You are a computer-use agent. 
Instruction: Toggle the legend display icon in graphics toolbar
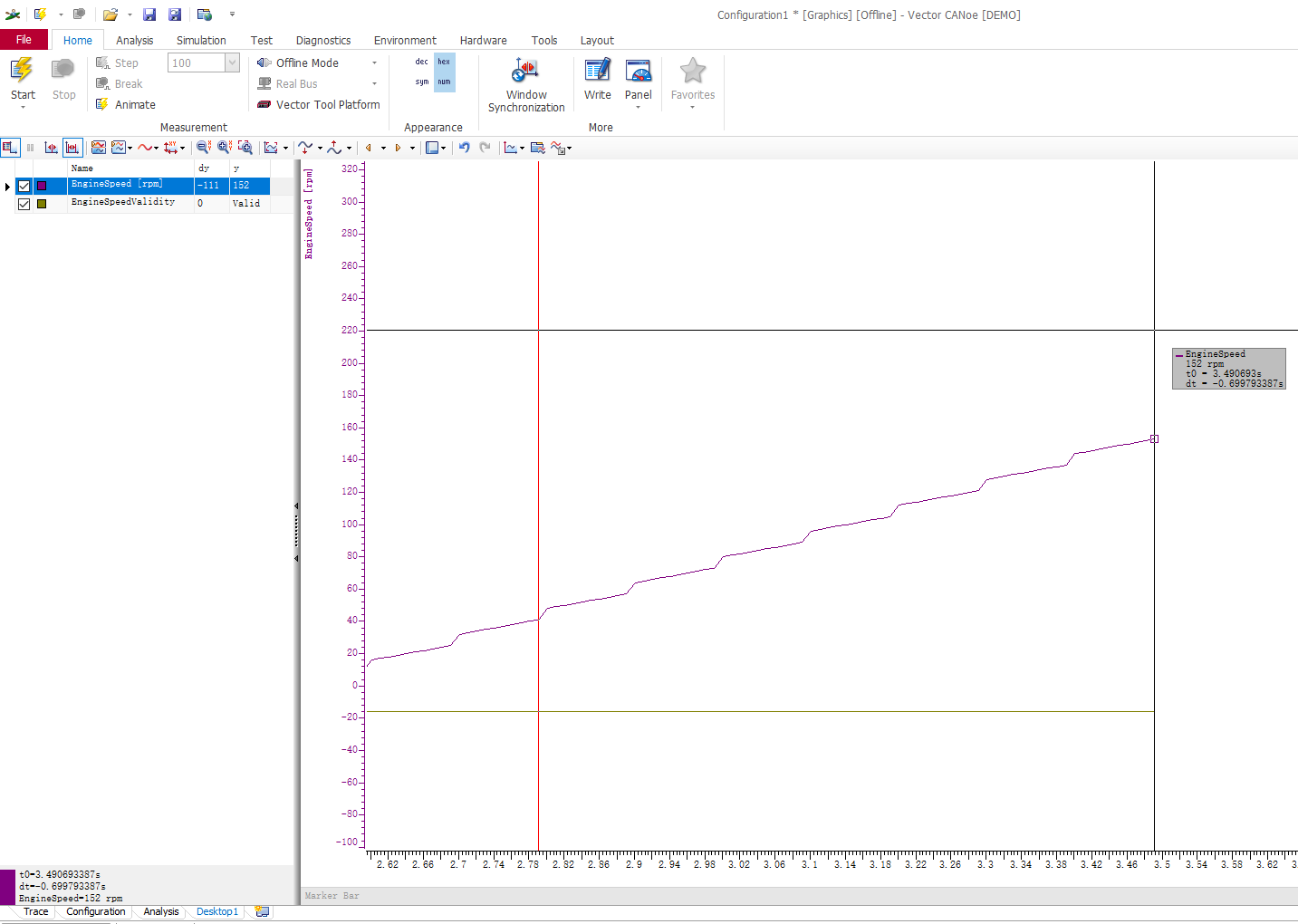[x=10, y=148]
